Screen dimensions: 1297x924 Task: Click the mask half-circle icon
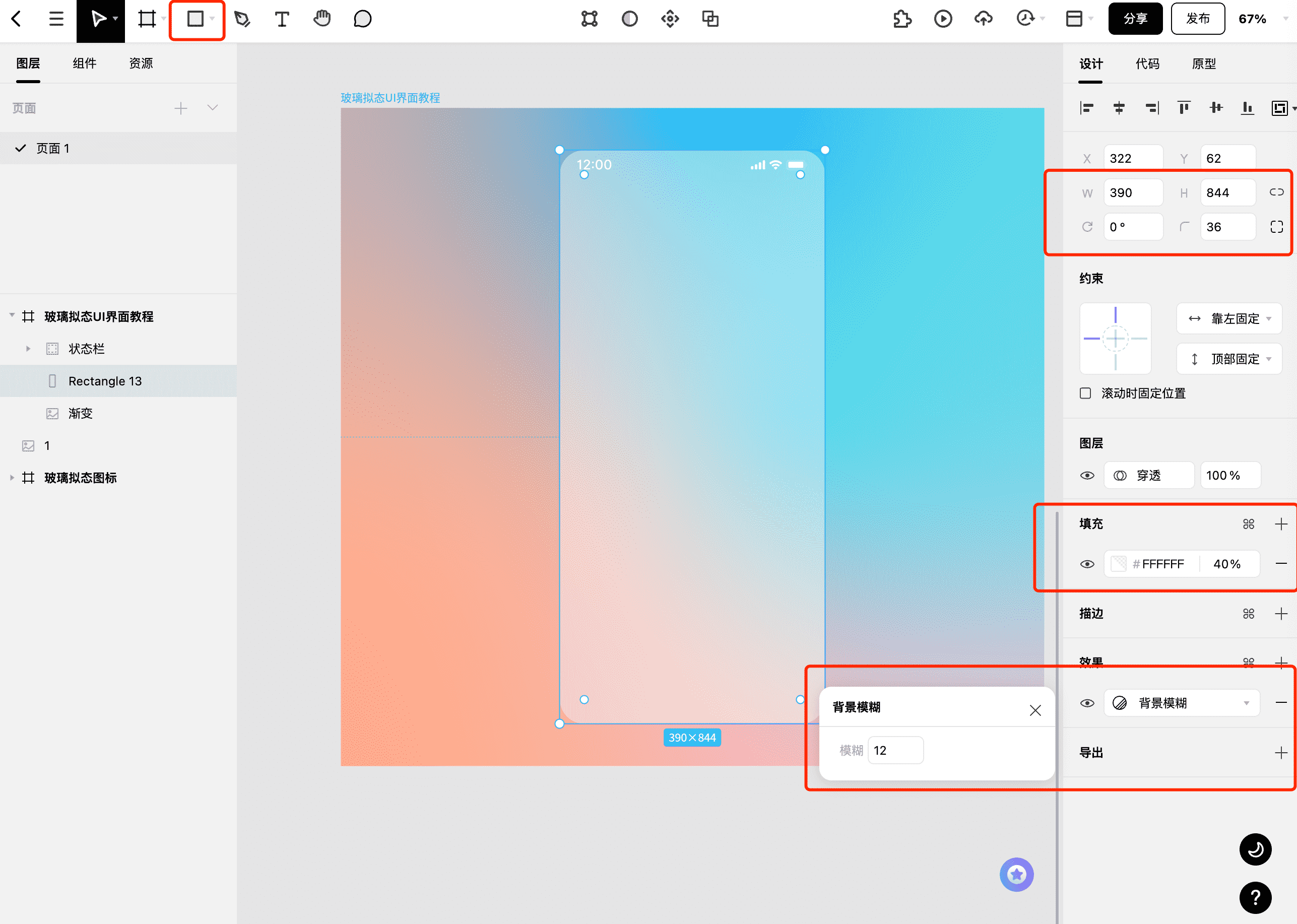pyautogui.click(x=629, y=19)
